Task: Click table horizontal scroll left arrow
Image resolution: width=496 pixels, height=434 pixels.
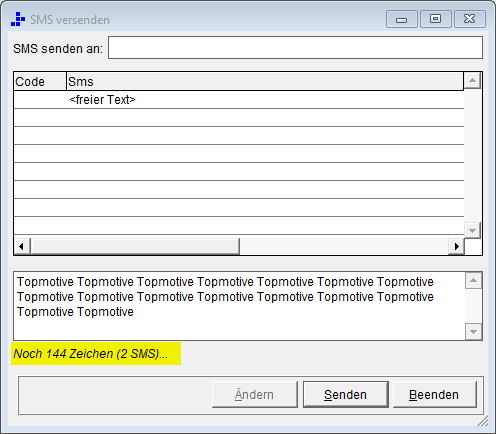Action: [x=22, y=247]
